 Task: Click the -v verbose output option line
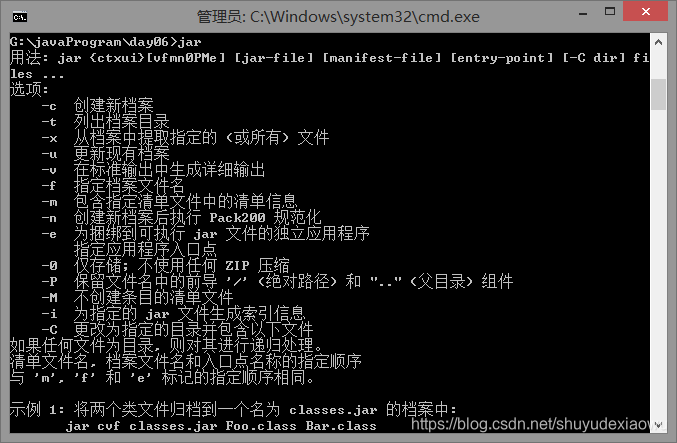153,170
